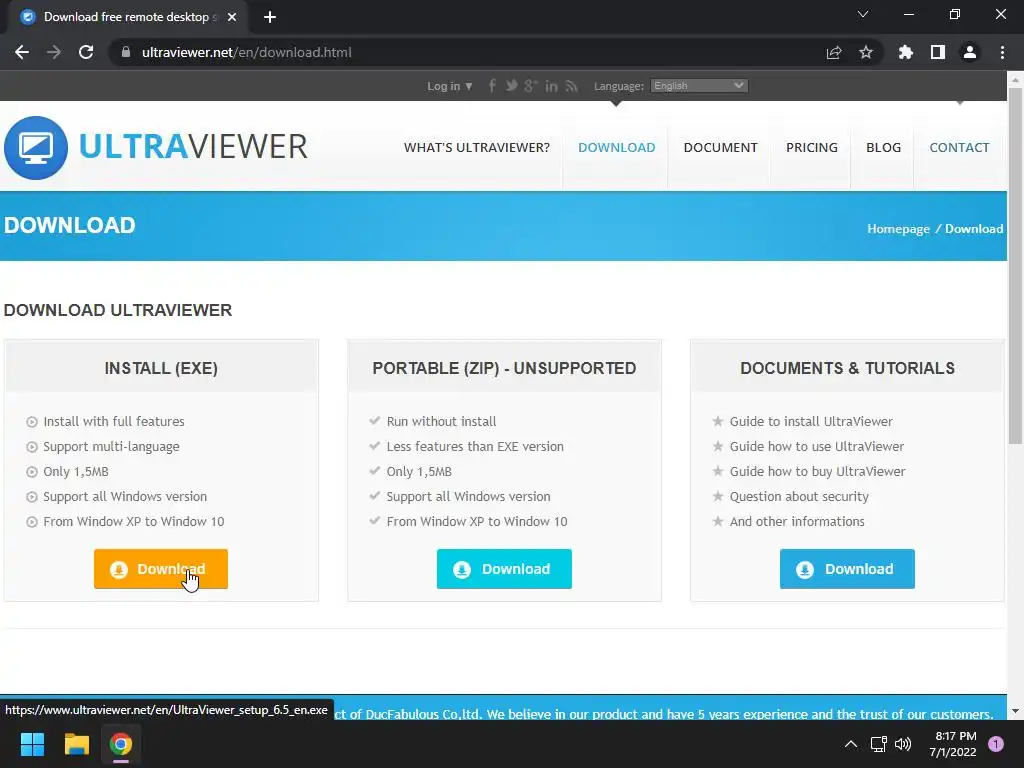The image size is (1024, 768).
Task: Click the share page icon in address bar
Action: point(834,52)
